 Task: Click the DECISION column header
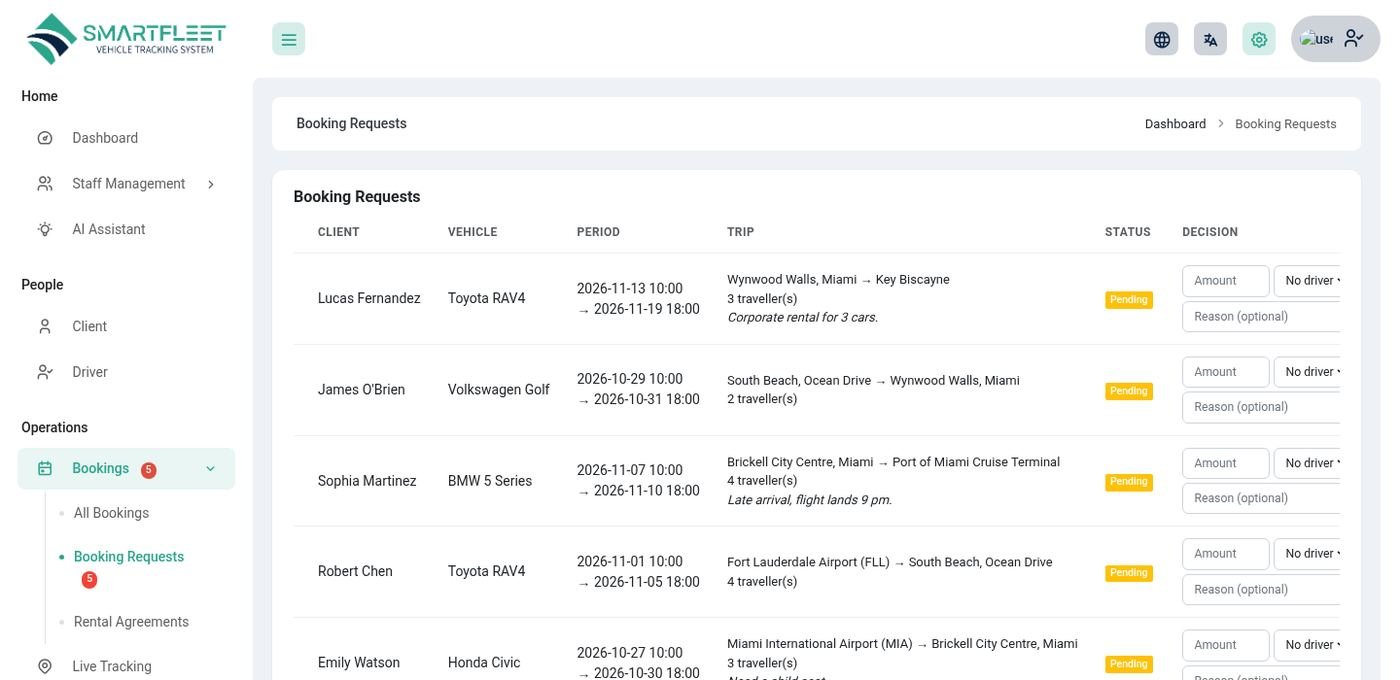(1210, 232)
